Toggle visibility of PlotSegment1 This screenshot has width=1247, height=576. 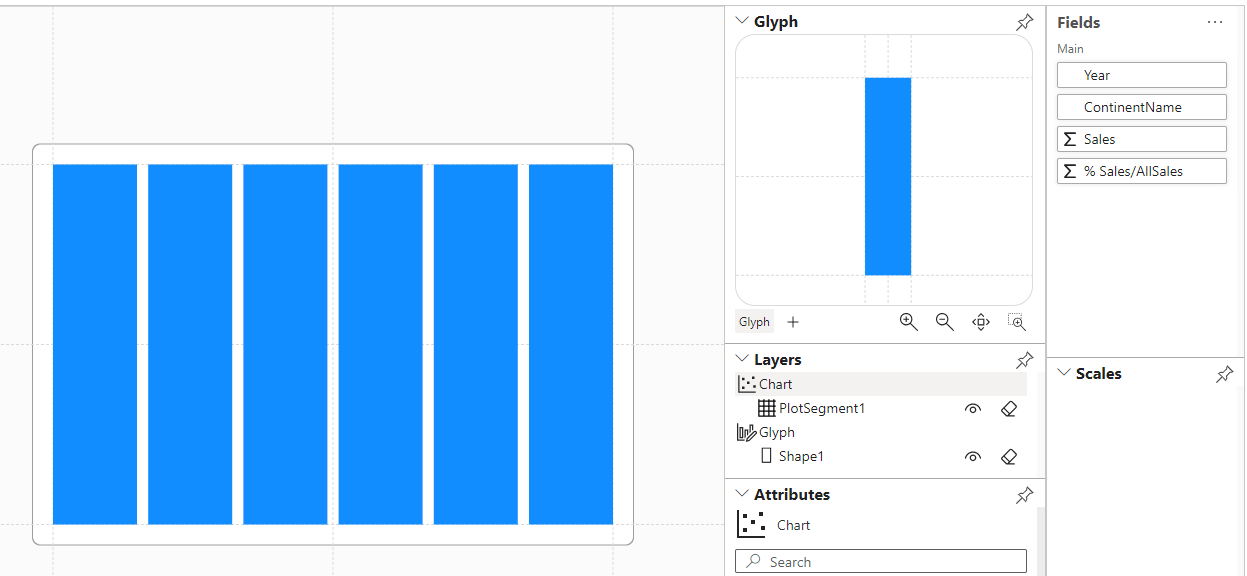(x=973, y=409)
